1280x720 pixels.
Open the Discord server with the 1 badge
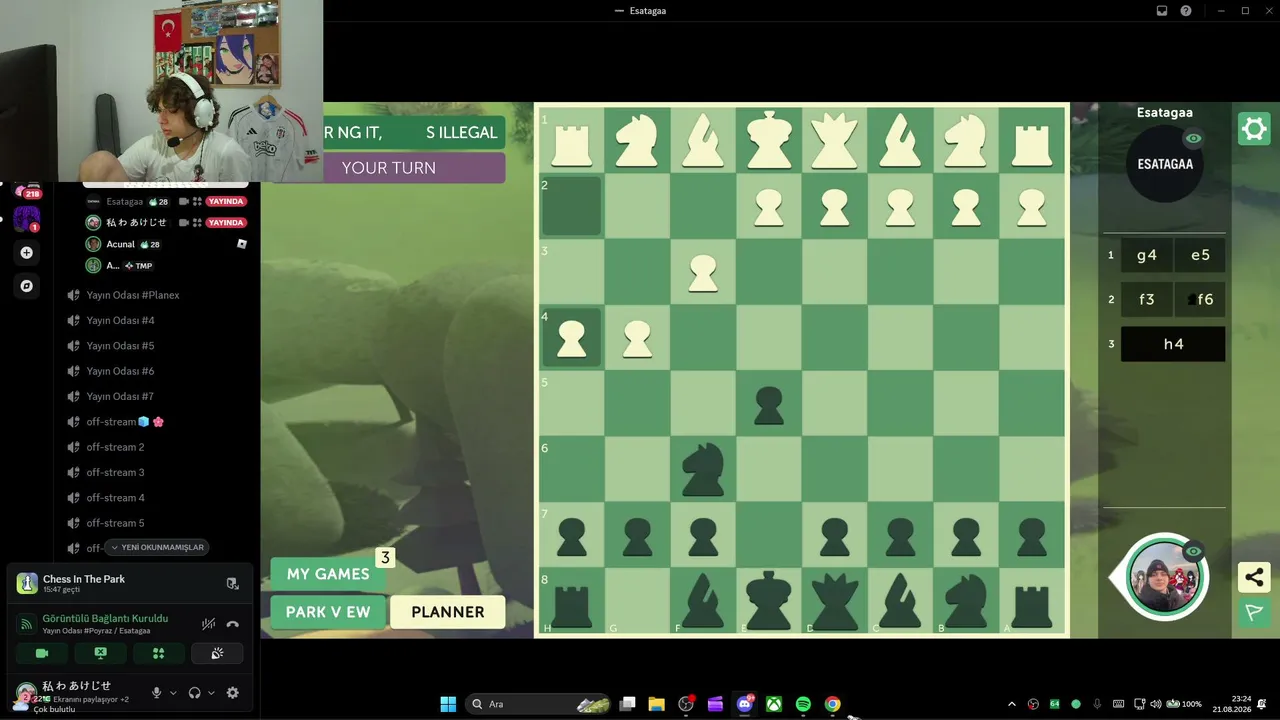tap(27, 218)
